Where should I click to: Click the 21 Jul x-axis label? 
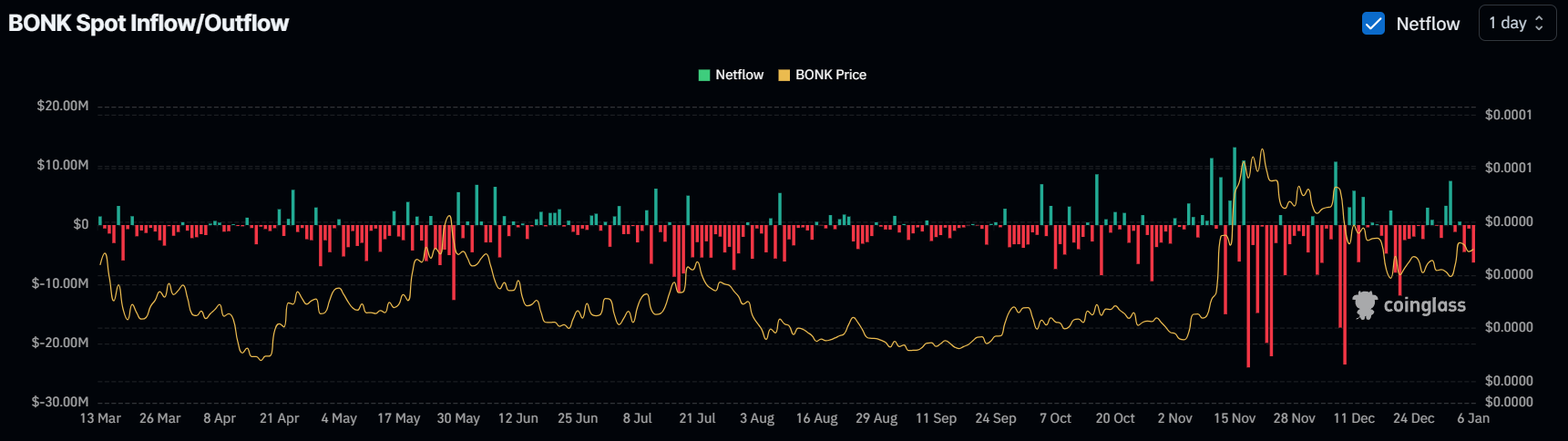coord(697,418)
